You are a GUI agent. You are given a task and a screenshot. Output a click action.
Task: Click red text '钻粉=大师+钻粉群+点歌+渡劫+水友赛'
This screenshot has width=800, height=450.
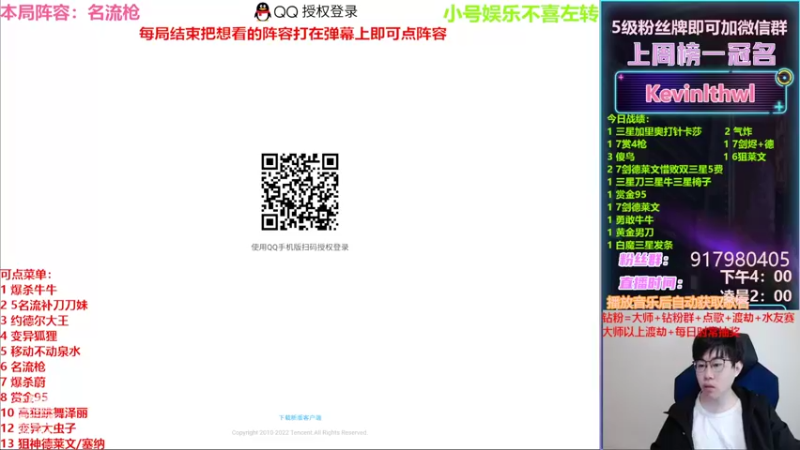pos(698,318)
